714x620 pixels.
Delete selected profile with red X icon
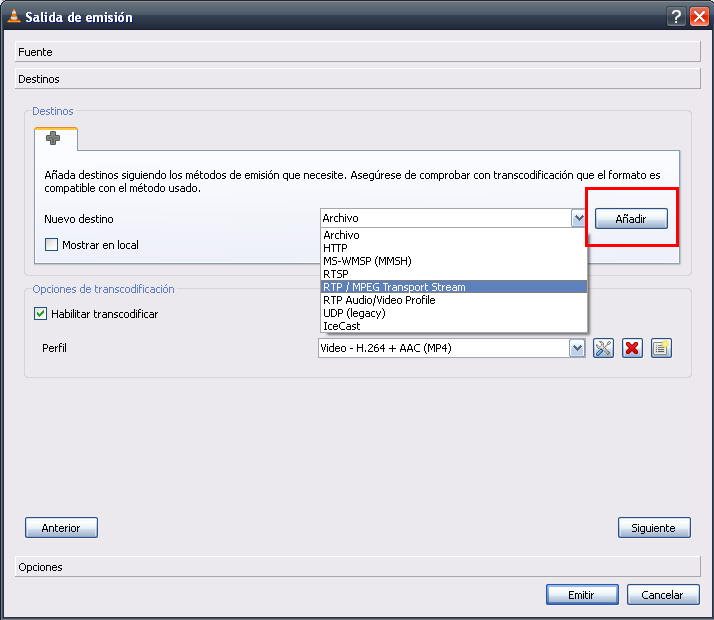coord(632,349)
